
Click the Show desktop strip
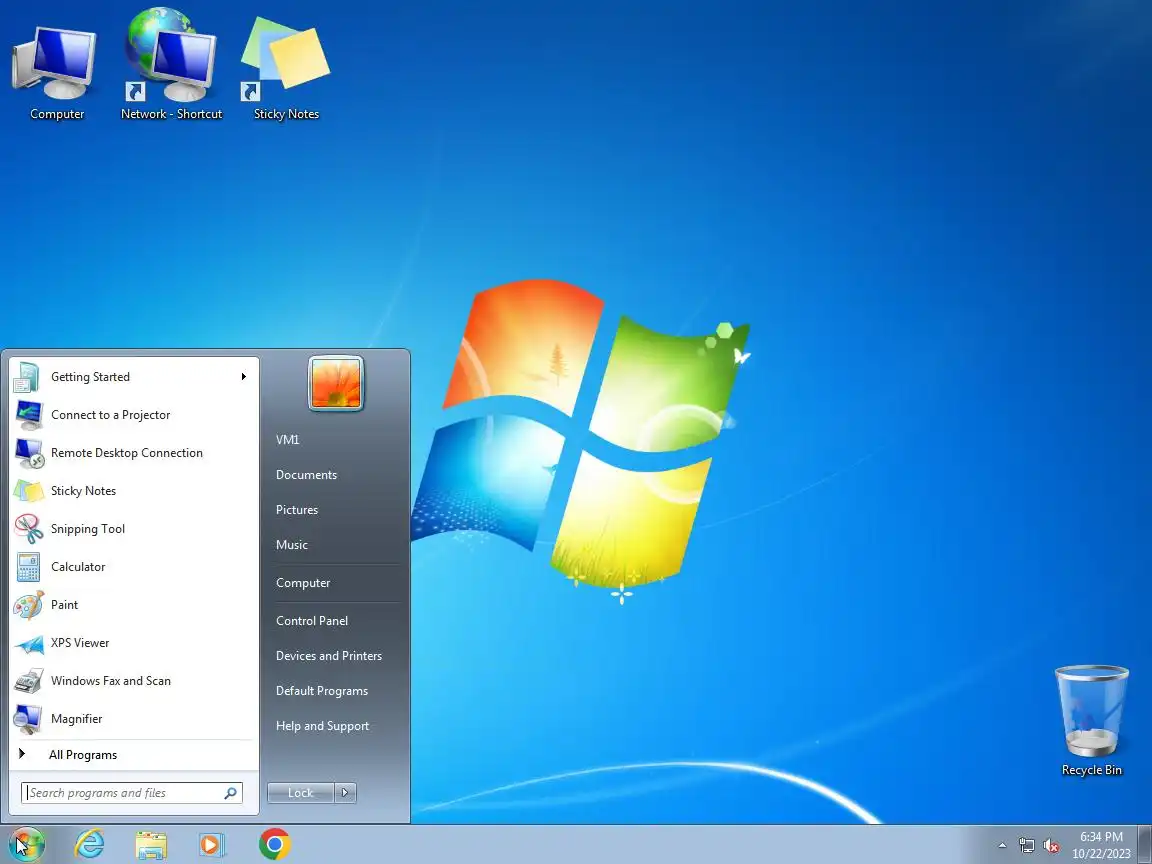pos(1145,844)
